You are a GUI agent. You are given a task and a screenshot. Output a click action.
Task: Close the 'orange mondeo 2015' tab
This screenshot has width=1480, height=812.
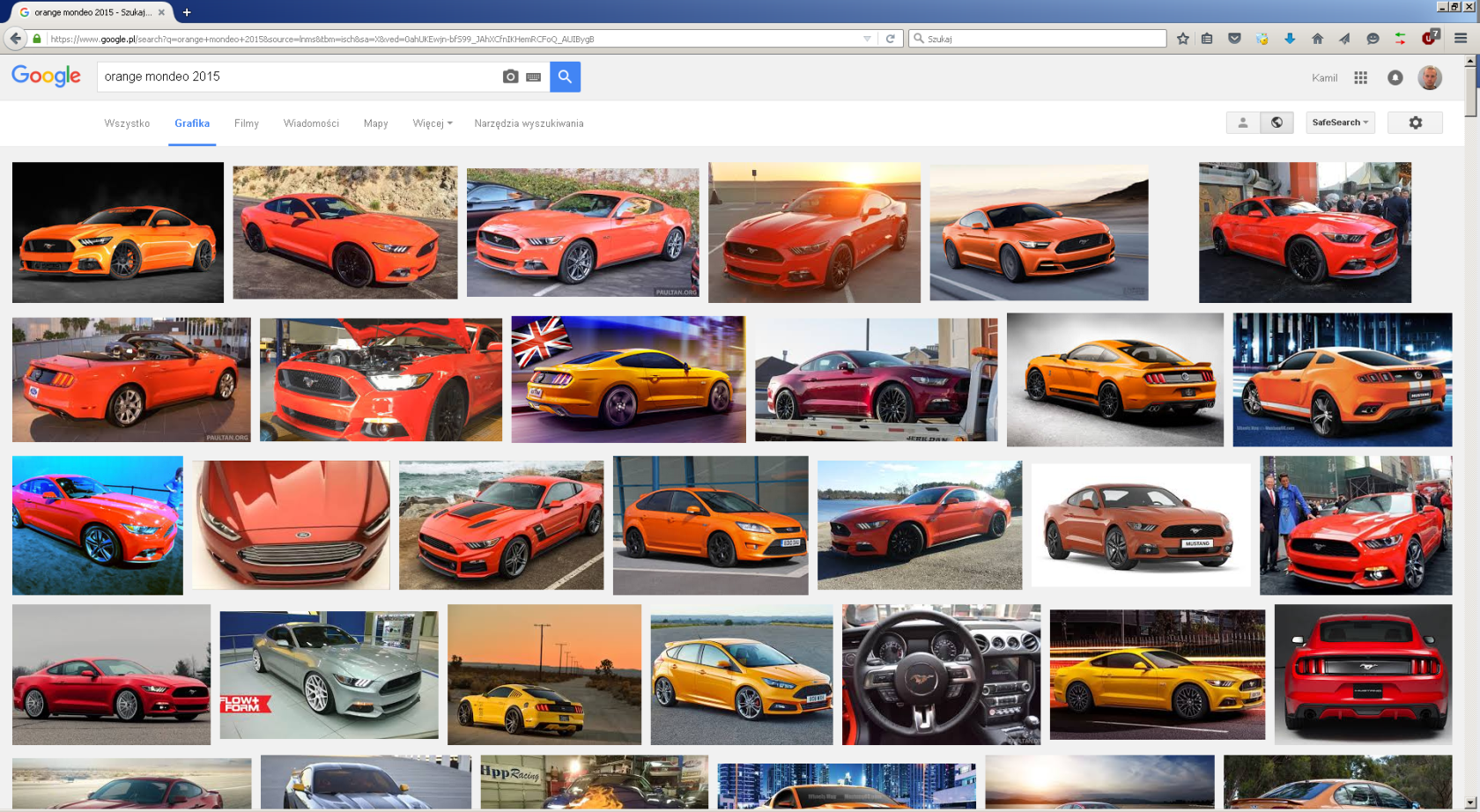point(161,12)
